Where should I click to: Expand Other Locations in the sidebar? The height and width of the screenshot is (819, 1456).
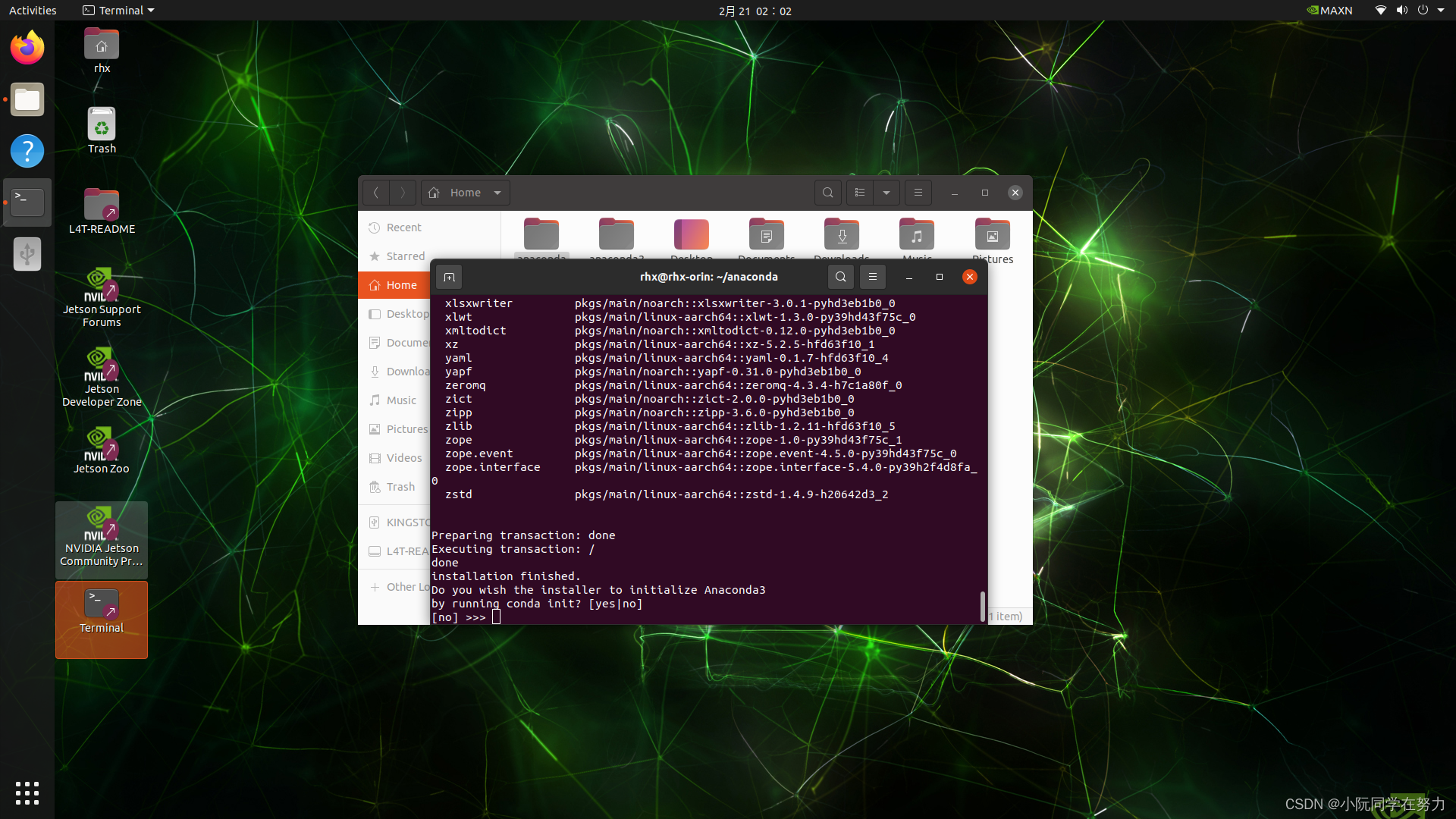tap(406, 586)
